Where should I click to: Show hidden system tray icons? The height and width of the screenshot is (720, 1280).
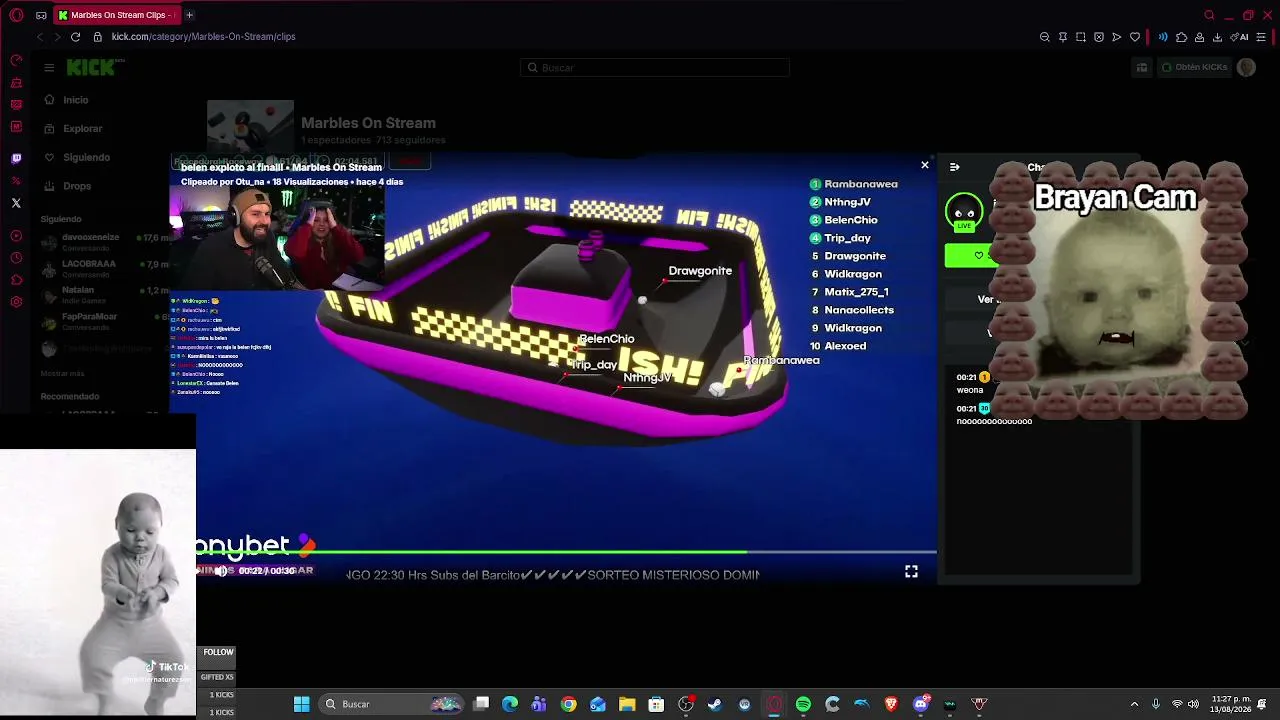click(x=1134, y=704)
